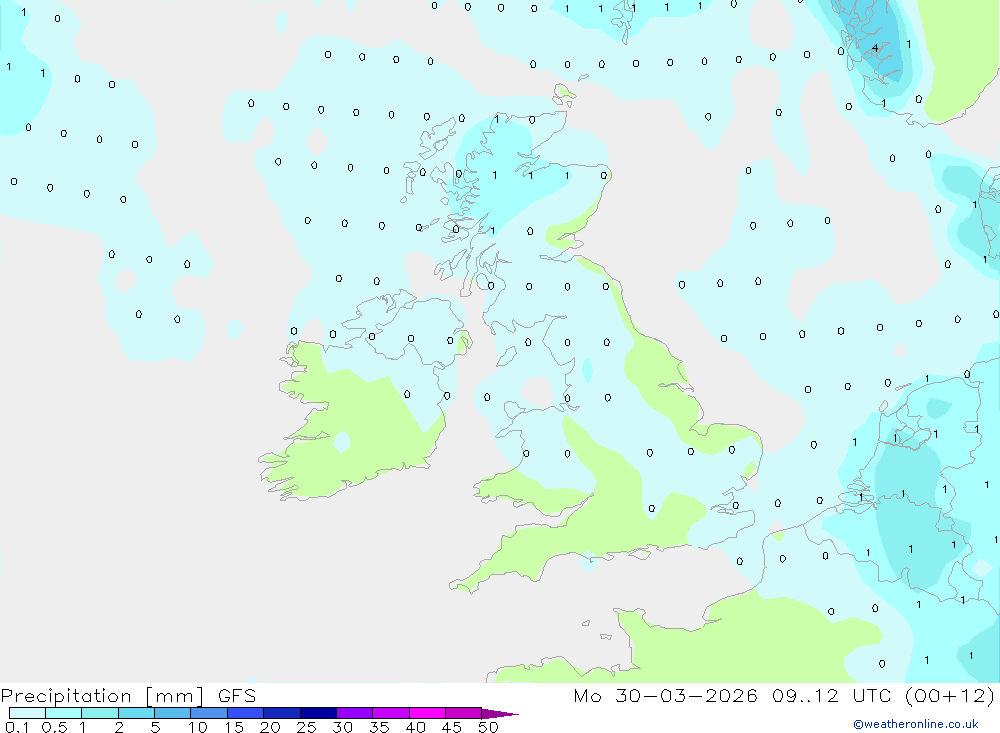The image size is (1000, 733).
Task: Click the "0.5" legend scale label
Action: (x=54, y=727)
